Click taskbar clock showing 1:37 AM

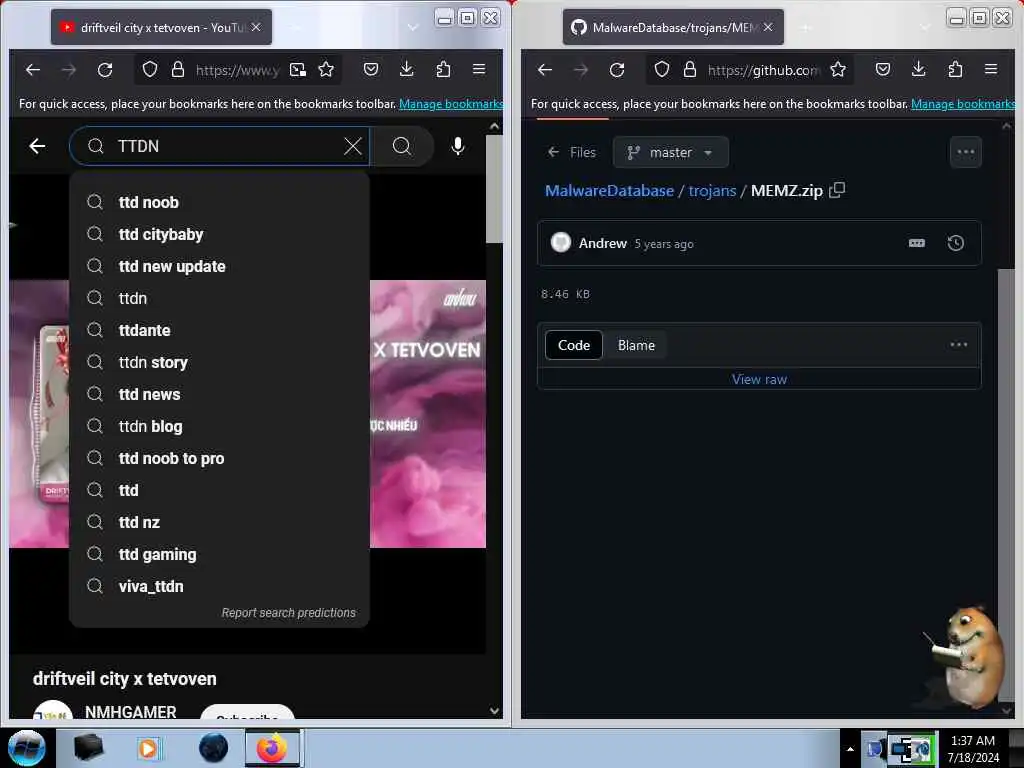[x=973, y=749]
